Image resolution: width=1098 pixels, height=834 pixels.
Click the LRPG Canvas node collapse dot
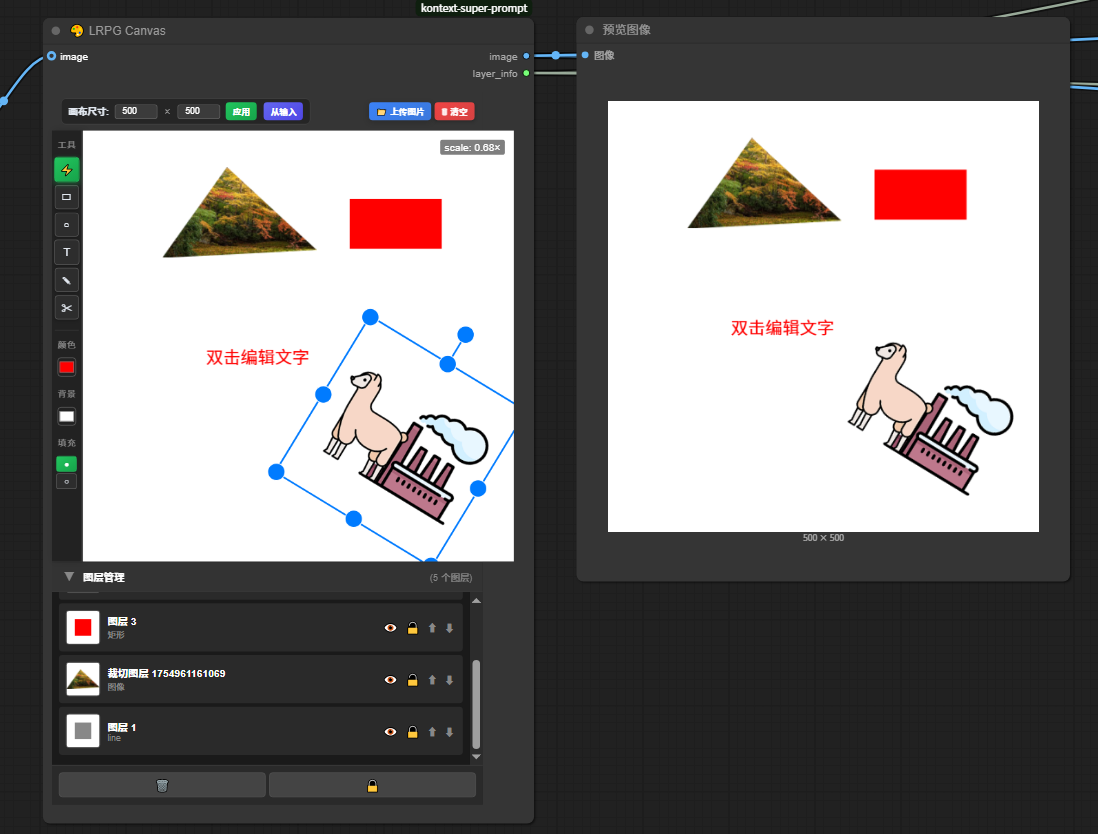56,31
